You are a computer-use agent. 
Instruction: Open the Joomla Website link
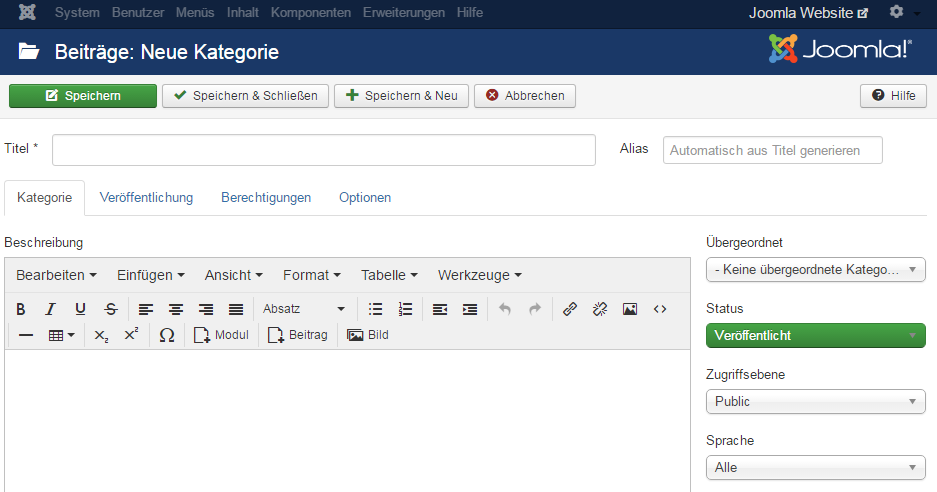pyautogui.click(x=809, y=13)
